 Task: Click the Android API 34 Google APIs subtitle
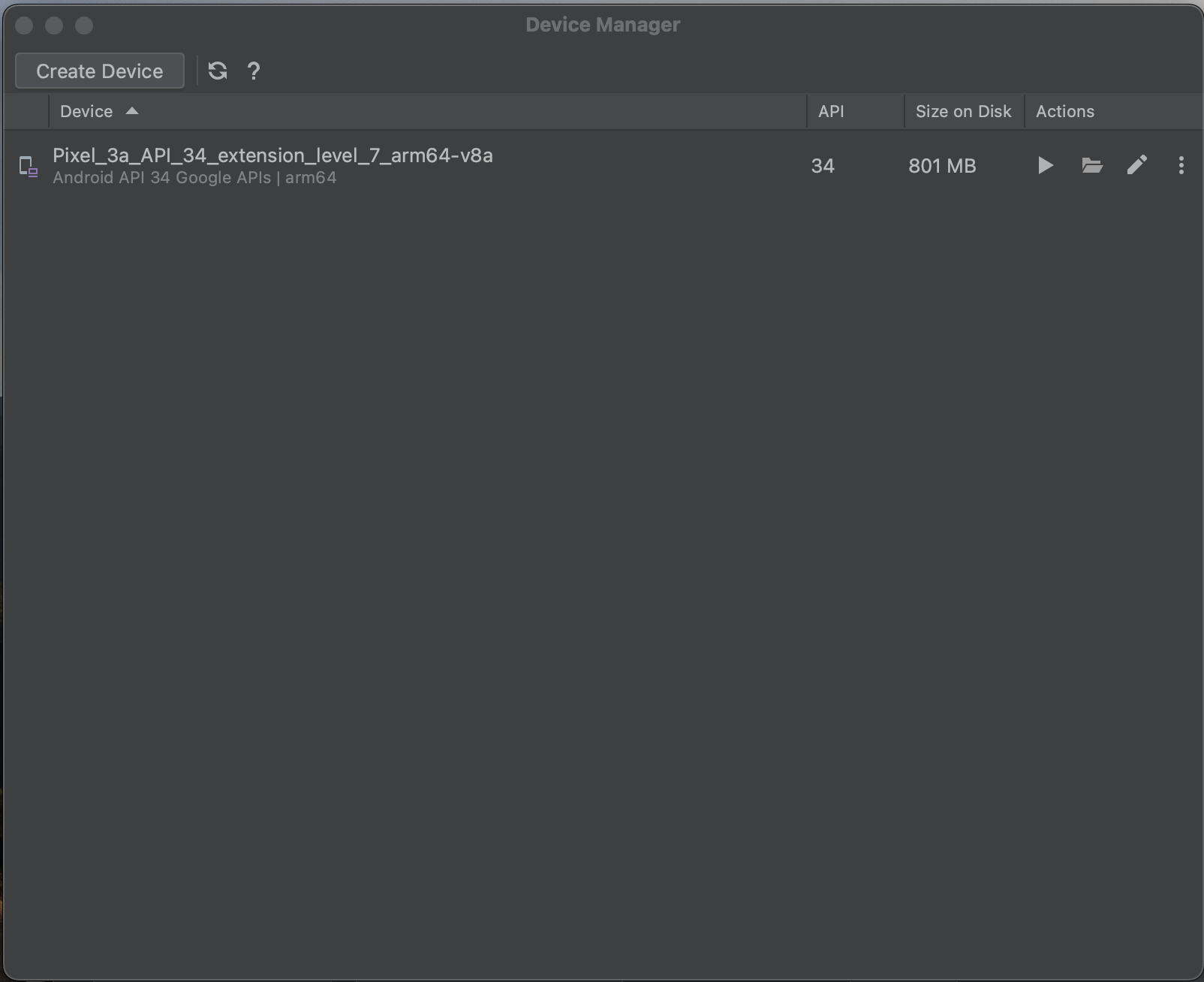[x=194, y=178]
